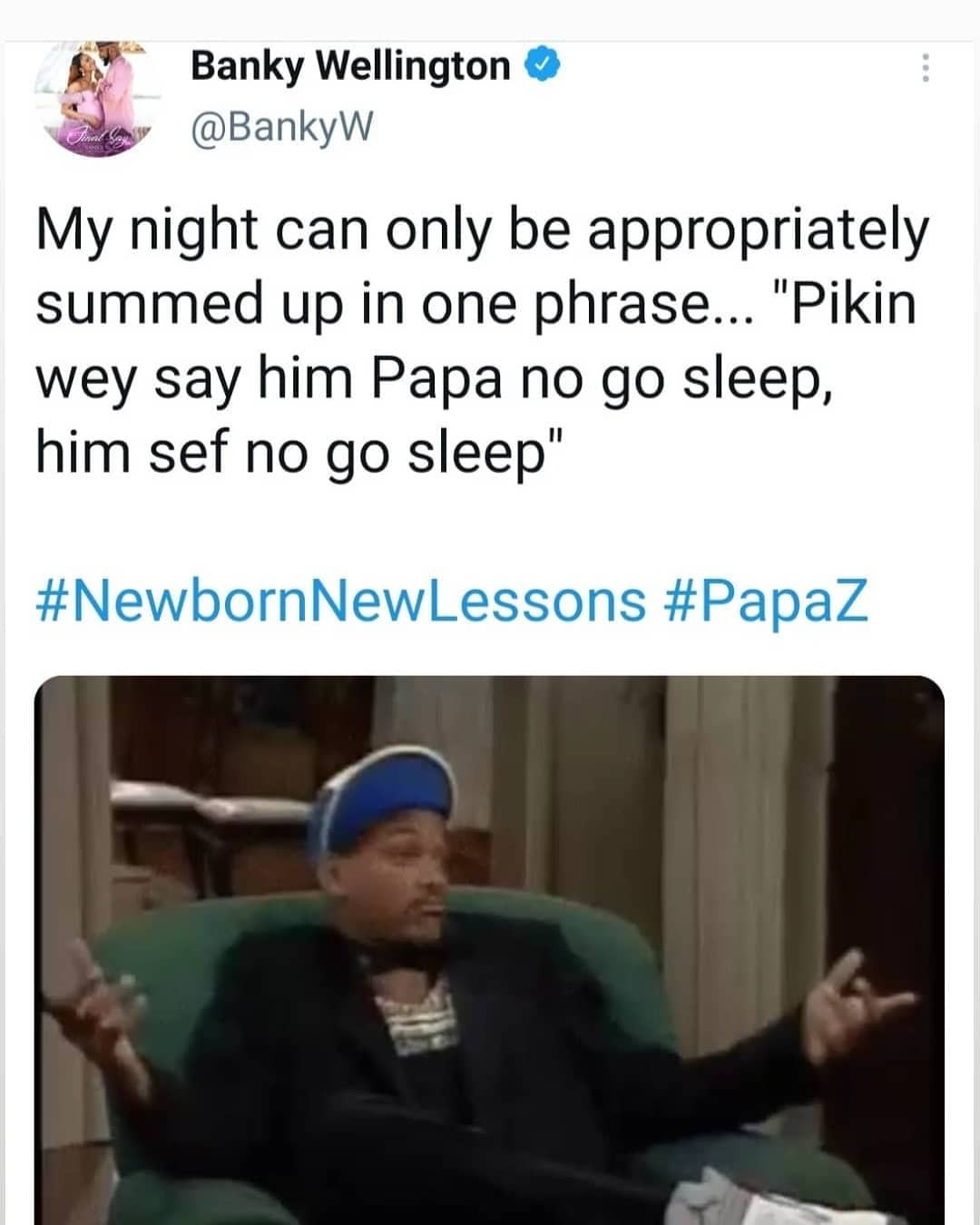The height and width of the screenshot is (1225, 980).
Task: Click the raised hand on GIF's left side
Action: (x=93, y=996)
